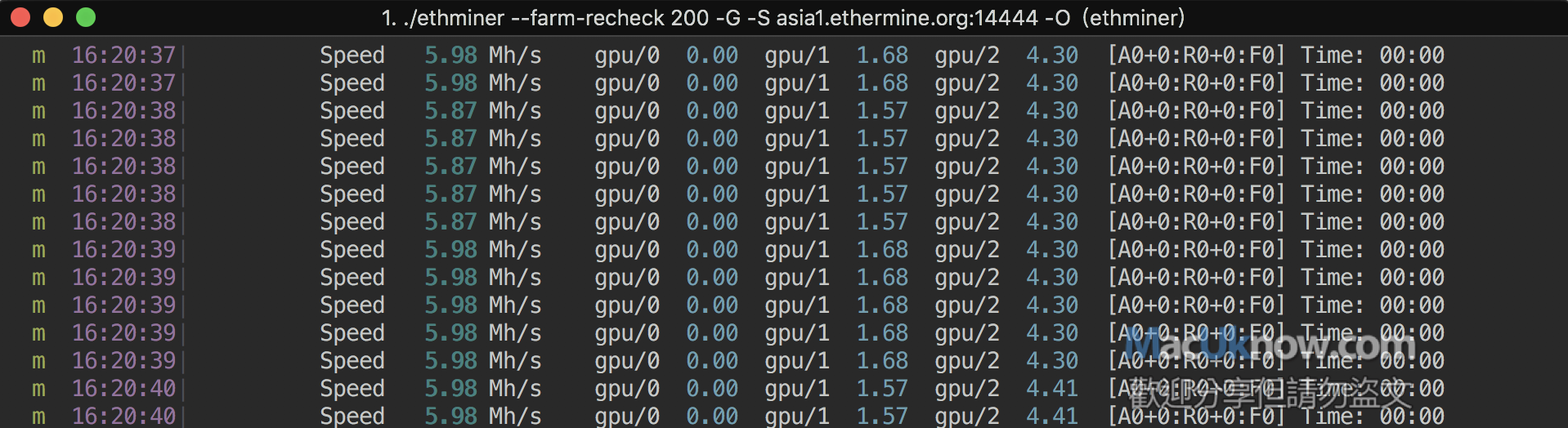Image resolution: width=1568 pixels, height=428 pixels.
Task: Click the gpu/0 0.00 value in the top row
Action: 712,56
